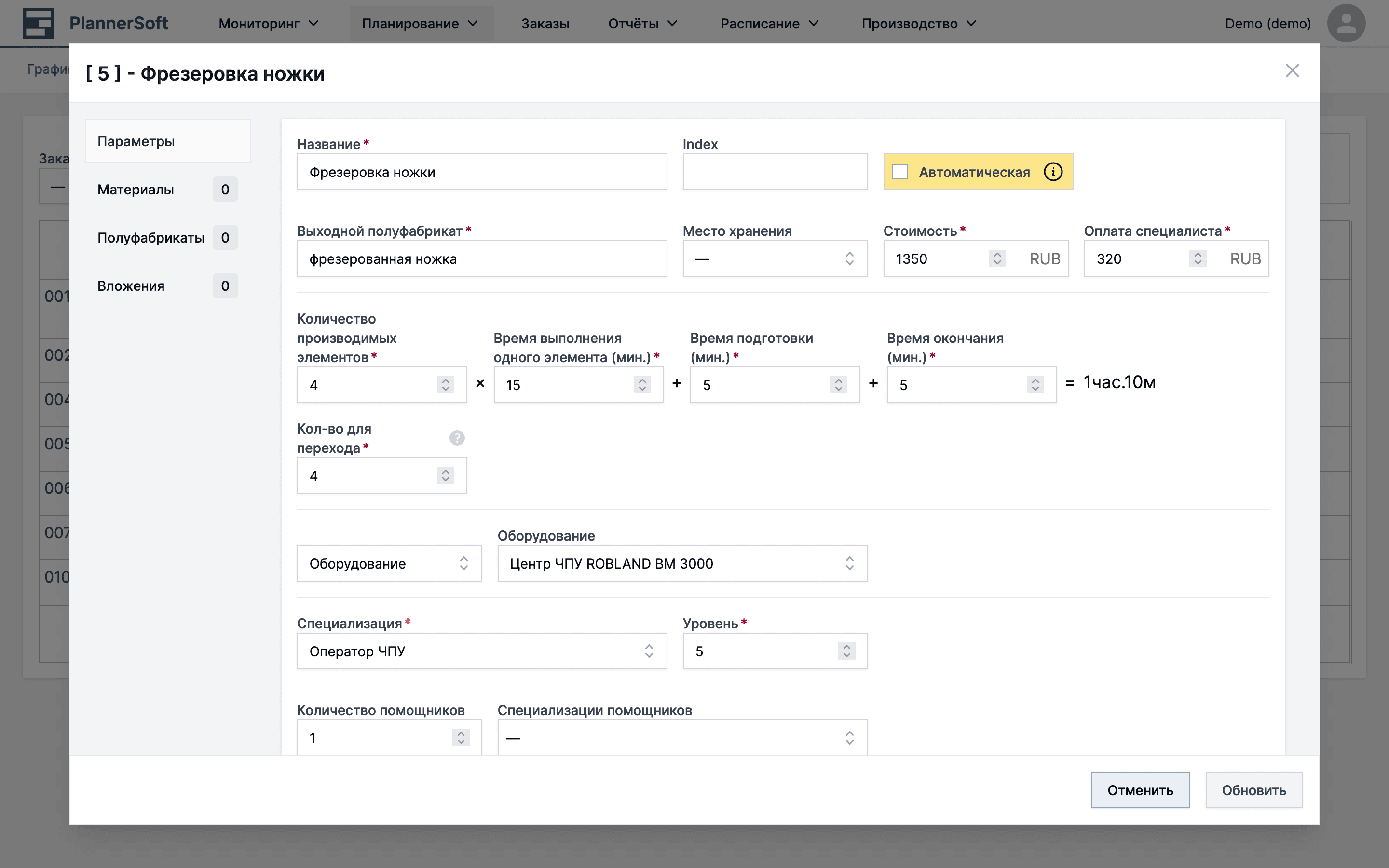Increase Стоимость using its stepper arrows
Viewport: 1389px width, 868px height.
997,254
